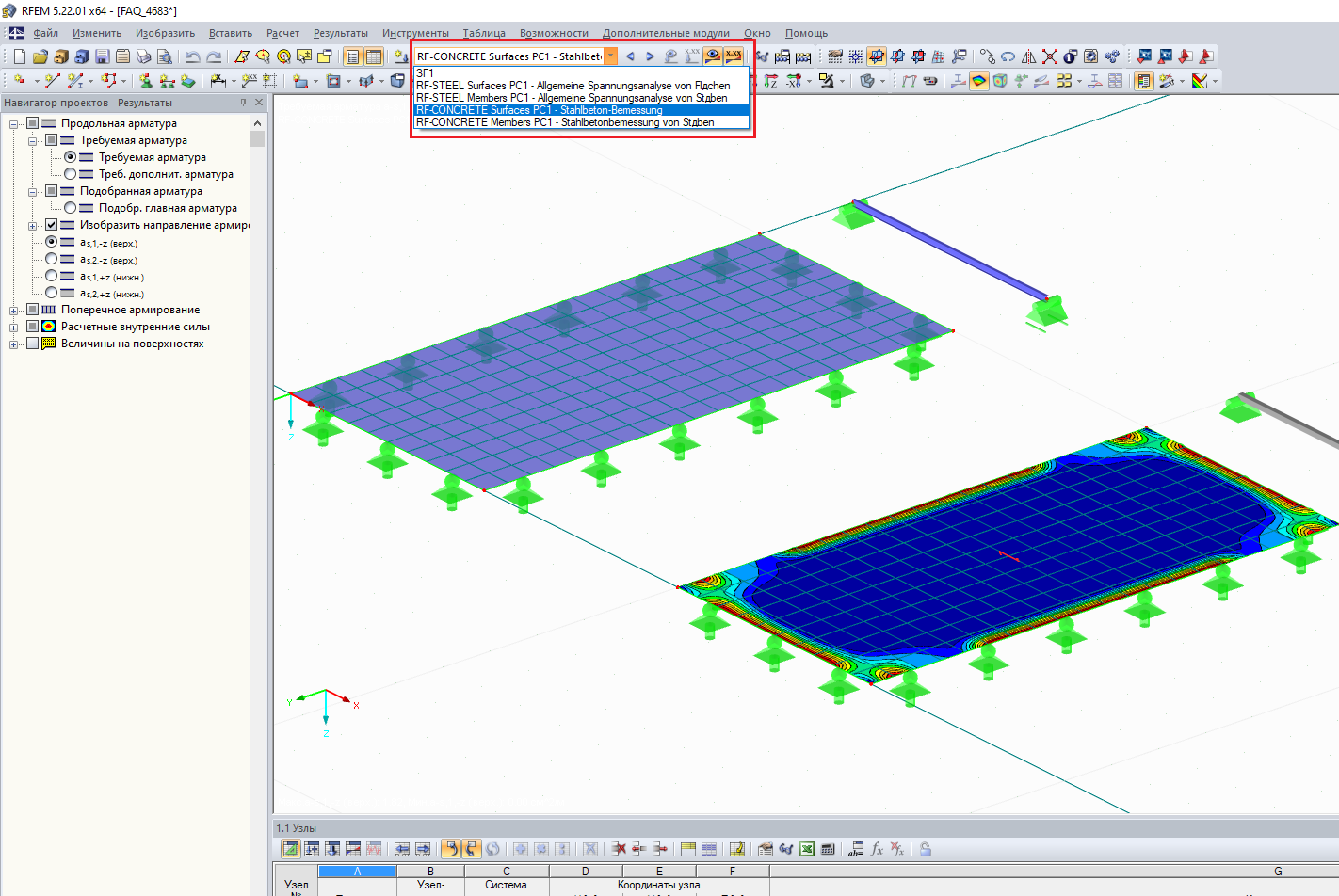This screenshot has width=1339, height=896.
Task: Select table column header D
Action: coord(586,872)
